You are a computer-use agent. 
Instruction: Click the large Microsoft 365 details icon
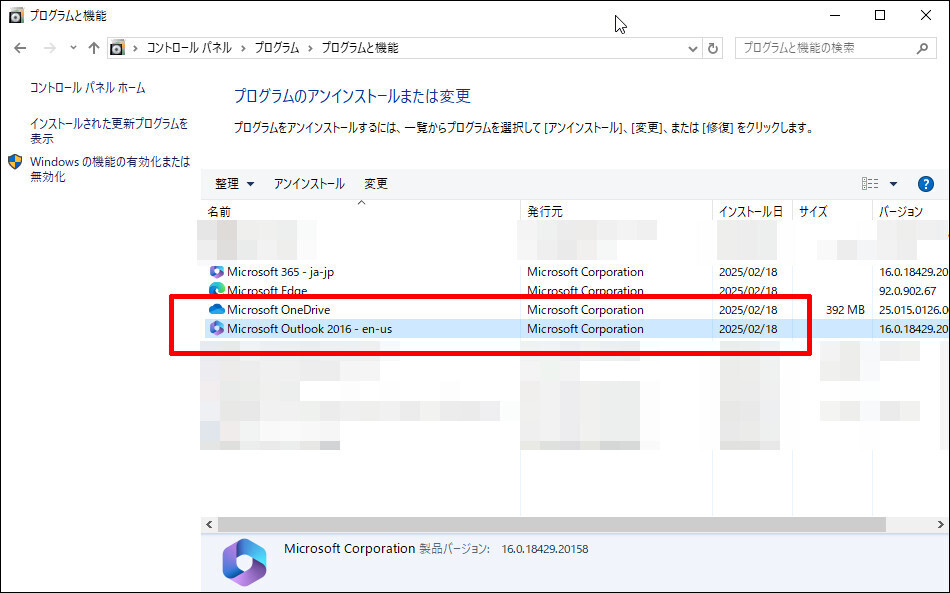click(244, 562)
